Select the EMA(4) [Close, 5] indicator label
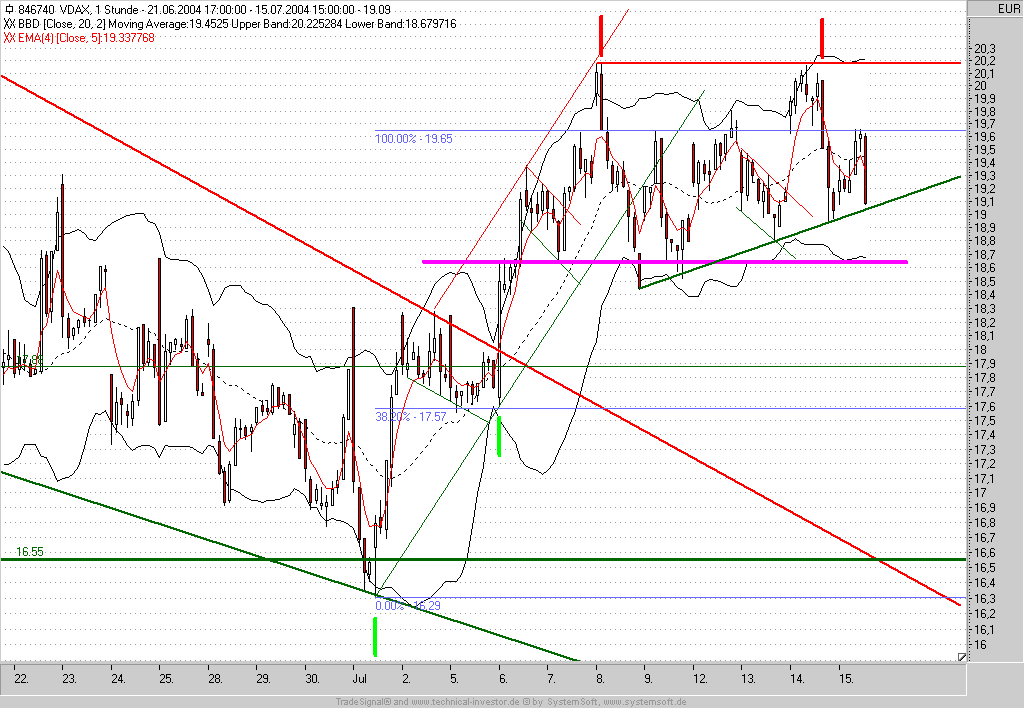The height and width of the screenshot is (708, 1024). (61, 37)
